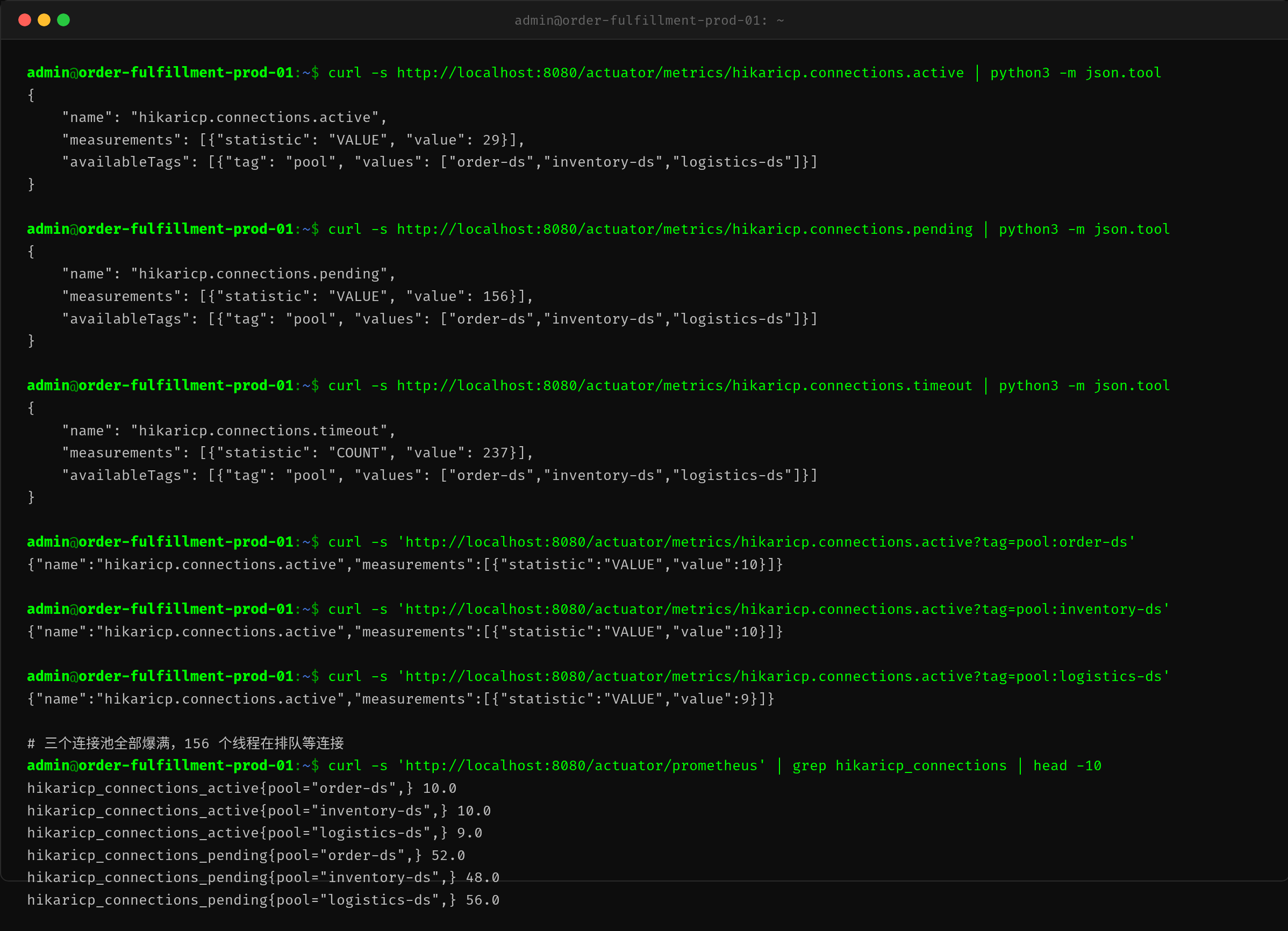Select hikaricp_connections_pending inventory-ds 48.0 line
1288x931 pixels.
pyautogui.click(x=263, y=878)
